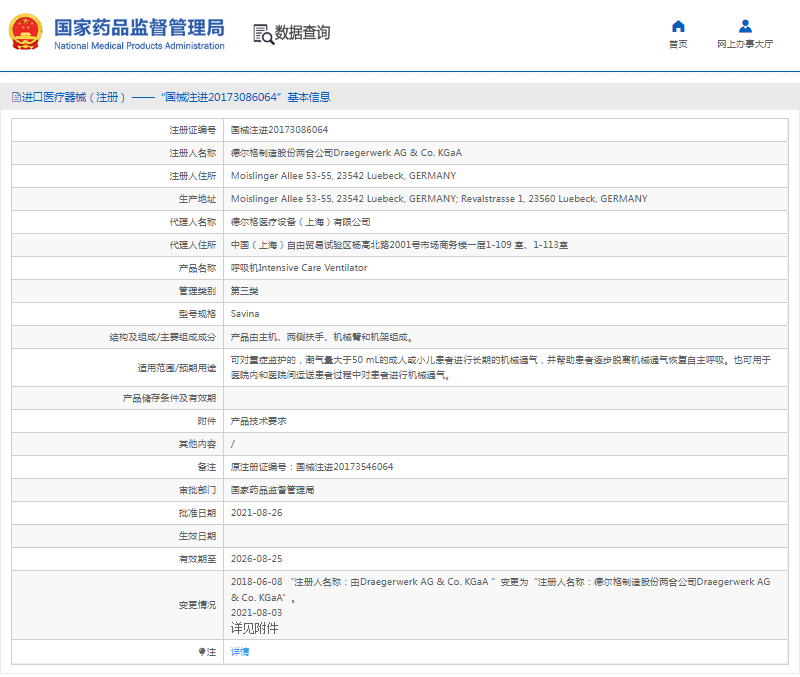Viewport: 800px width, 677px height.
Task: Click the product name Intensive Care Ventilator
Action: [299, 268]
